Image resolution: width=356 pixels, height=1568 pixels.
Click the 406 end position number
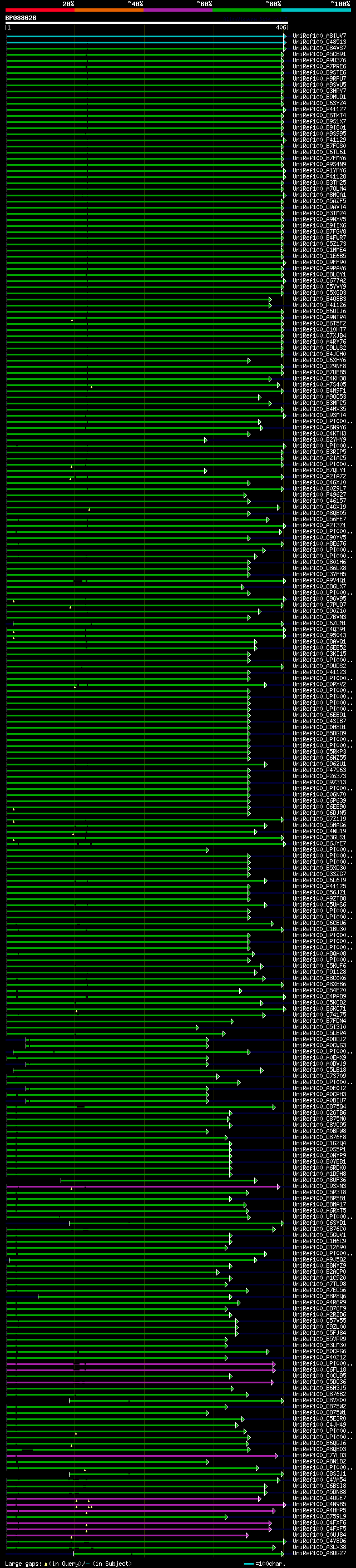coord(280,27)
